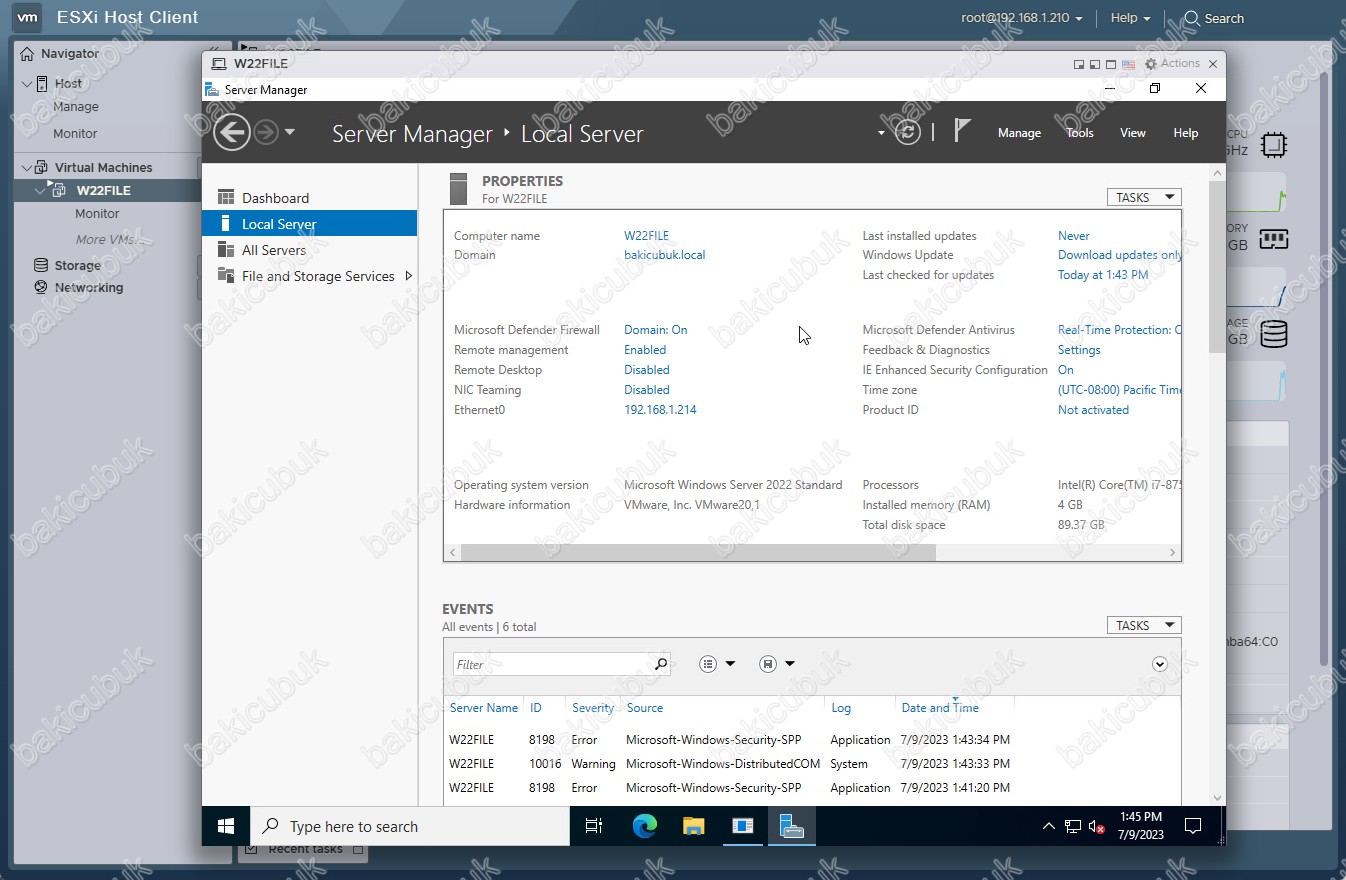Screen dimensions: 1346x880
Task: Click Today at 1:43 PM link
Action: (1103, 275)
